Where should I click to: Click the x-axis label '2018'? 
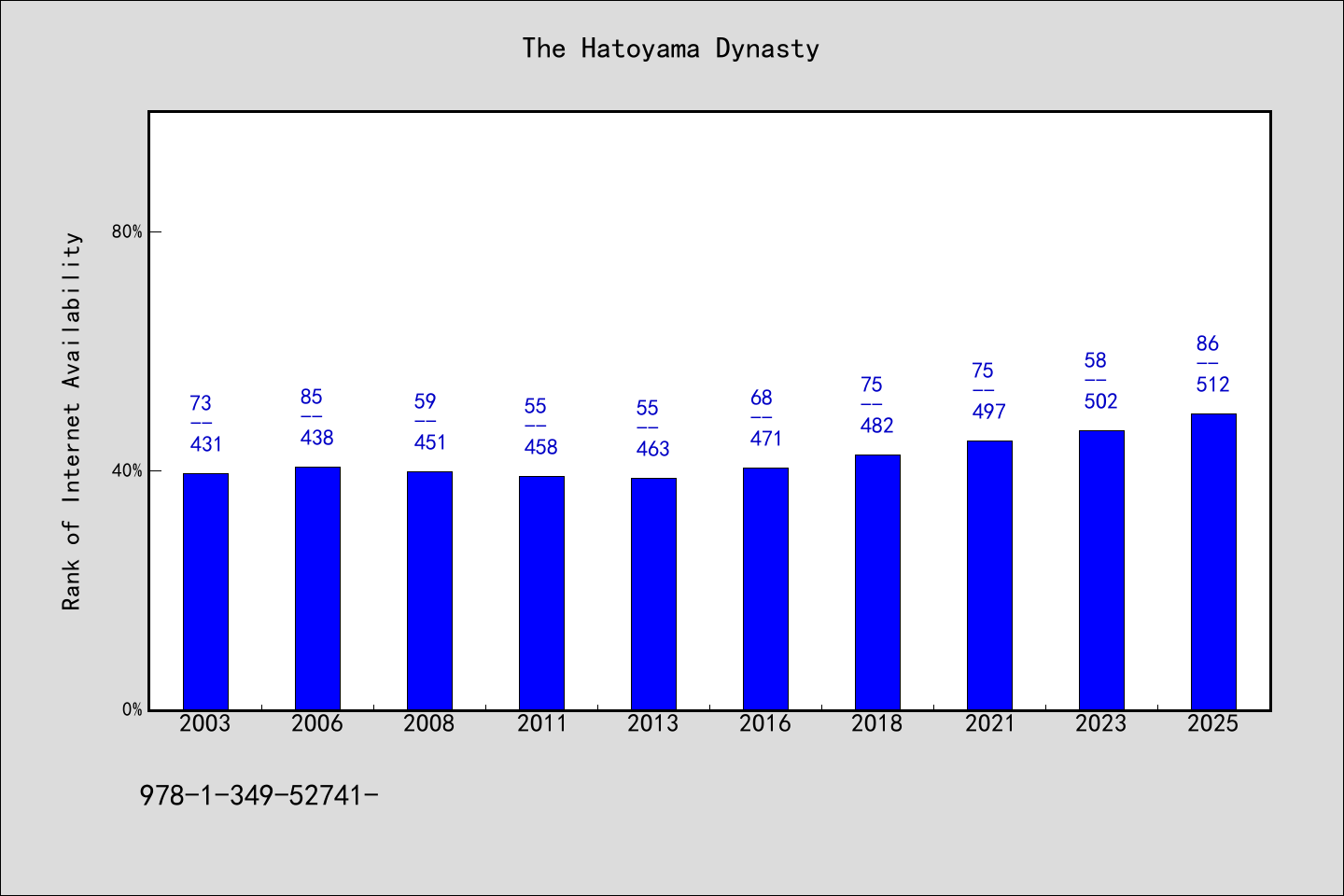pos(877,723)
